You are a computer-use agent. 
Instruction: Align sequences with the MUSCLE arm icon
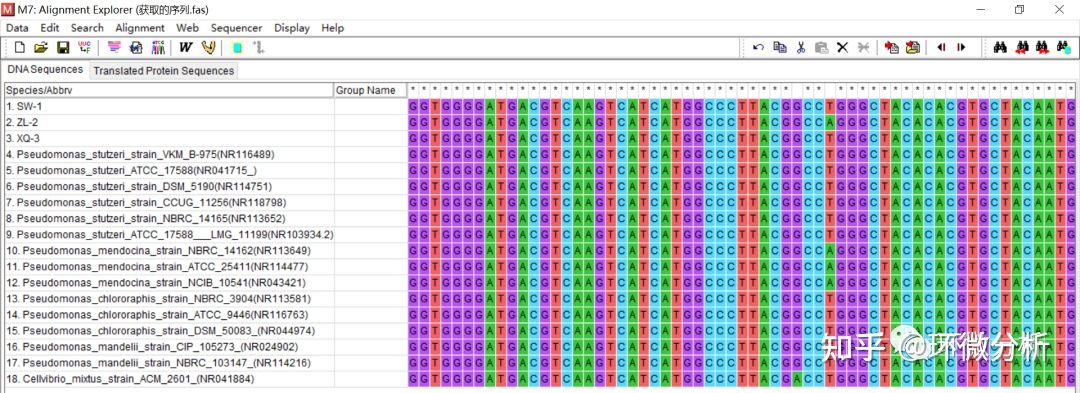tap(208, 47)
